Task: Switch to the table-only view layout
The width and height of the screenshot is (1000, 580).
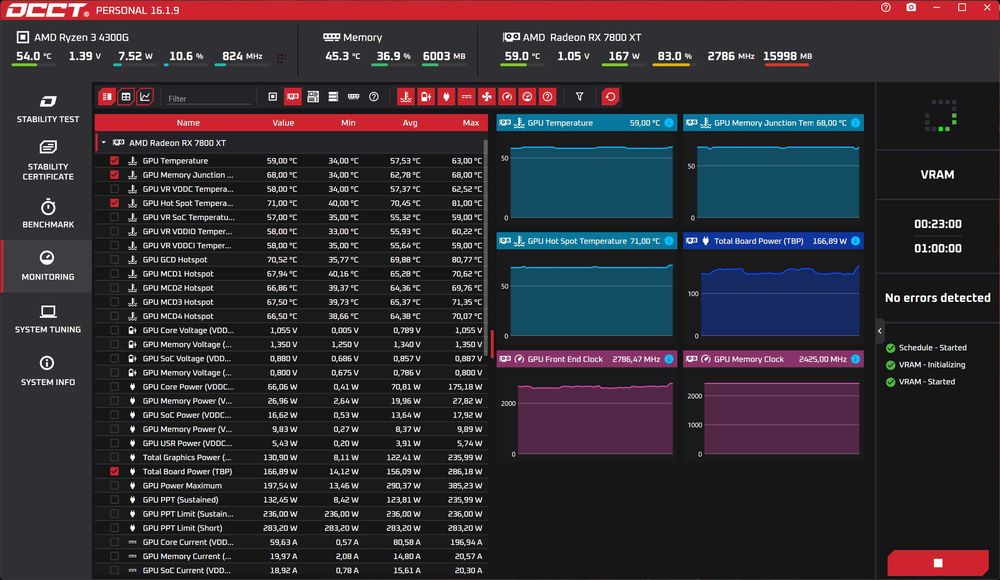Action: coord(126,97)
